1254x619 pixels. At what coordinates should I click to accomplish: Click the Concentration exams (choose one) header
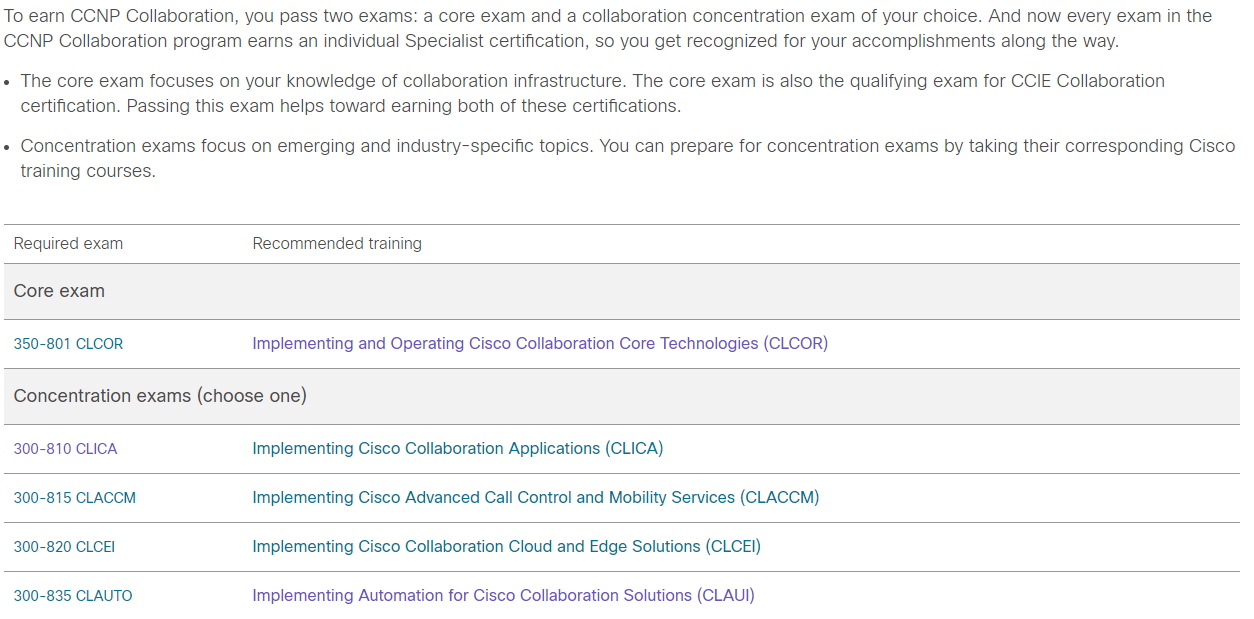coord(622,397)
